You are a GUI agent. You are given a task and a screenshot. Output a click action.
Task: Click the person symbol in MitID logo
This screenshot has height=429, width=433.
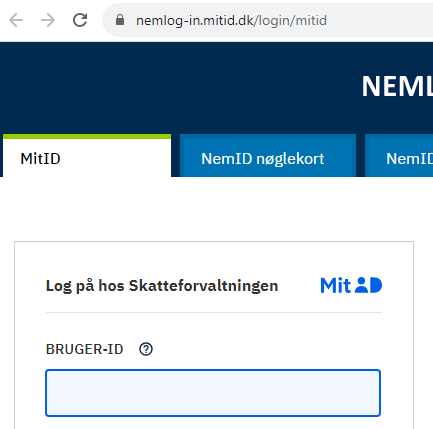tap(361, 285)
